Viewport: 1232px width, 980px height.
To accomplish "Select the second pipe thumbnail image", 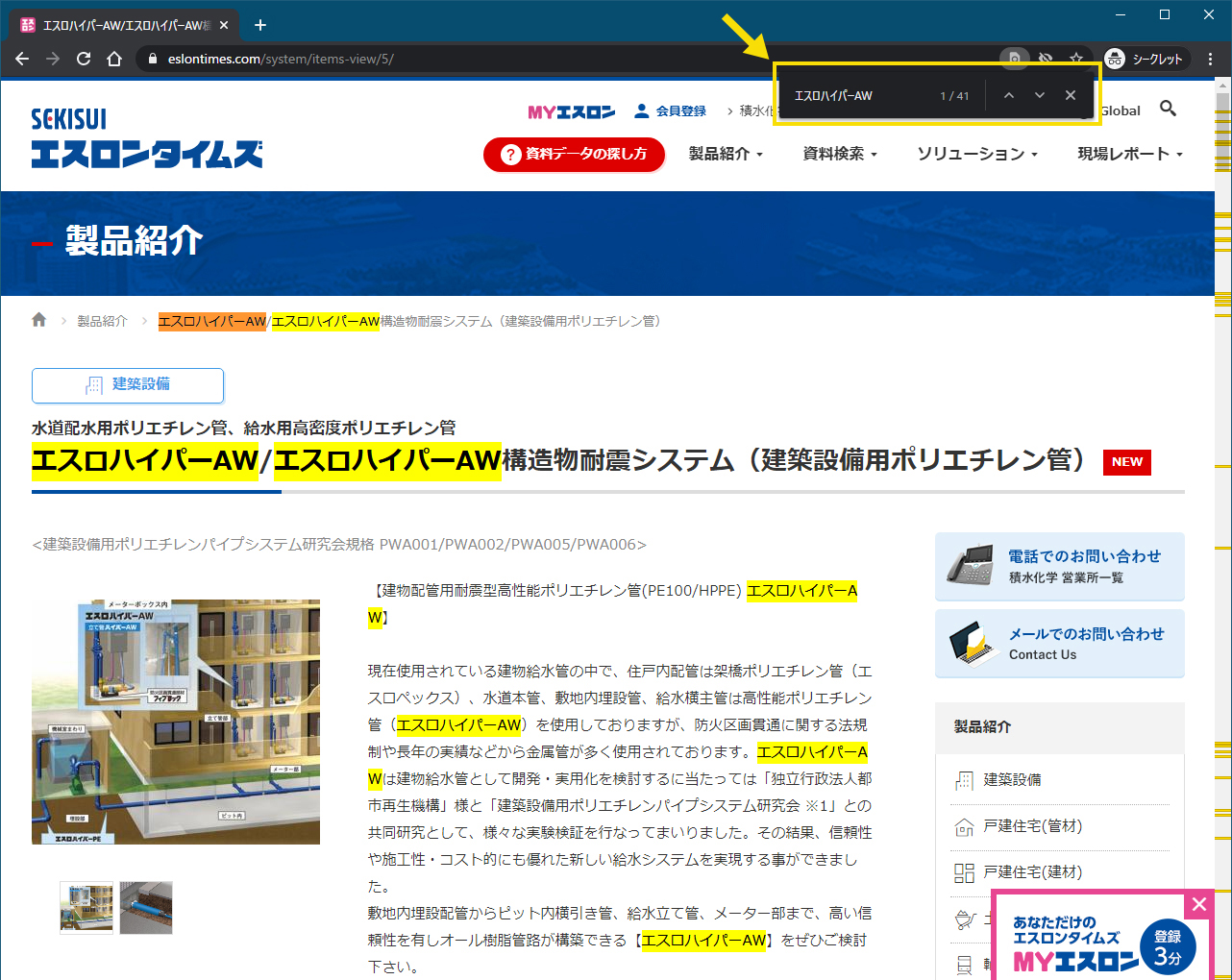I will pyautogui.click(x=146, y=908).
